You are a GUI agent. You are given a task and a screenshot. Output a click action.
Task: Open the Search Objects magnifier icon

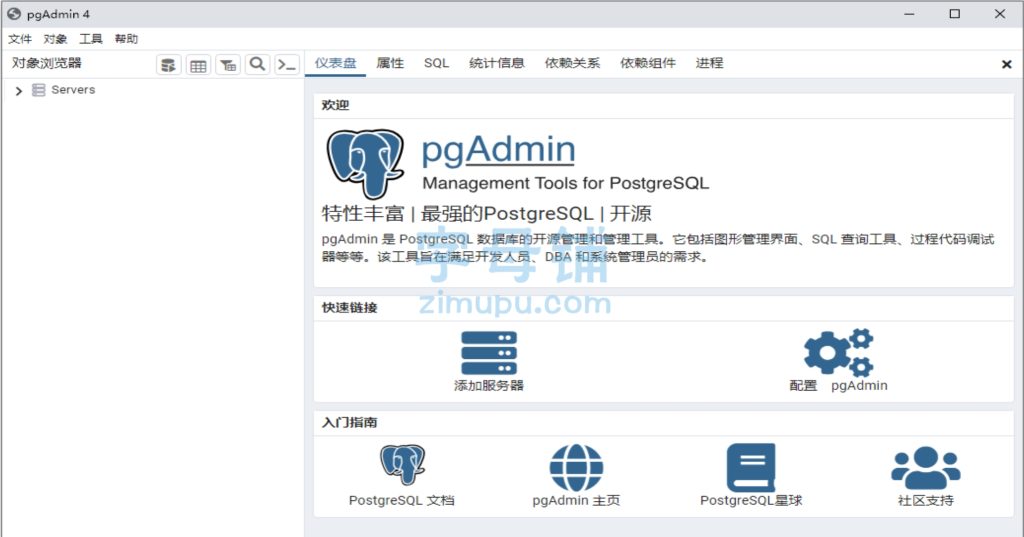pyautogui.click(x=257, y=65)
